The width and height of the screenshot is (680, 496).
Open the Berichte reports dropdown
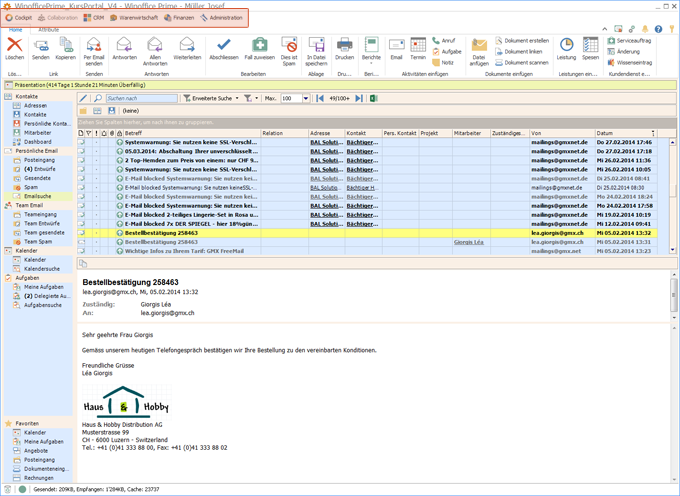tap(371, 51)
